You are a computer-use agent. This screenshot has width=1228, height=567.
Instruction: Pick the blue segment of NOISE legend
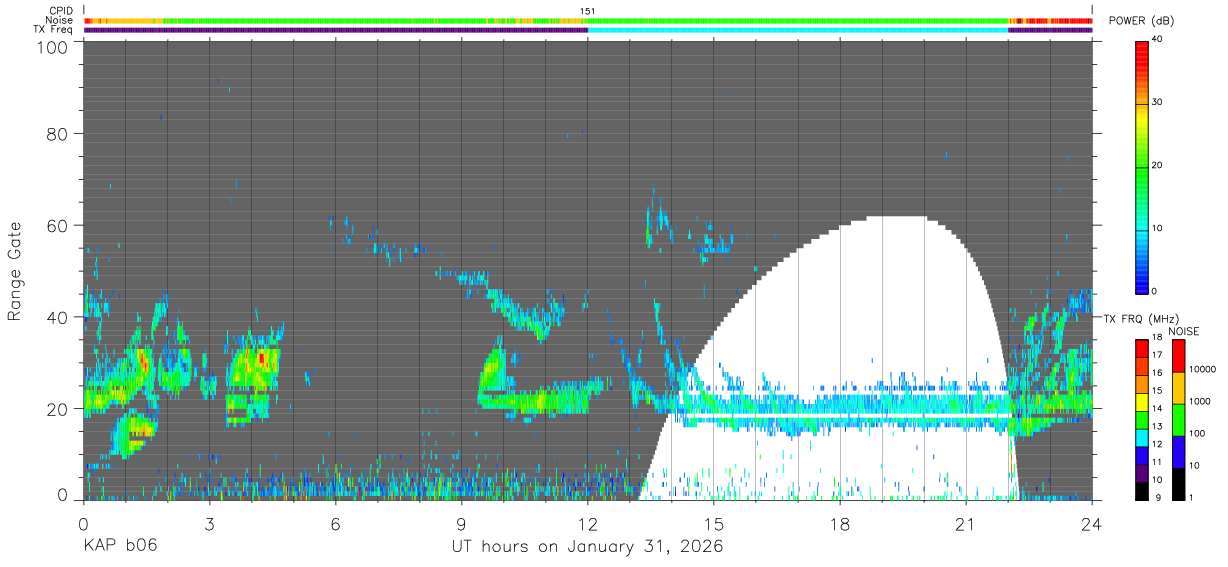[x=1178, y=452]
